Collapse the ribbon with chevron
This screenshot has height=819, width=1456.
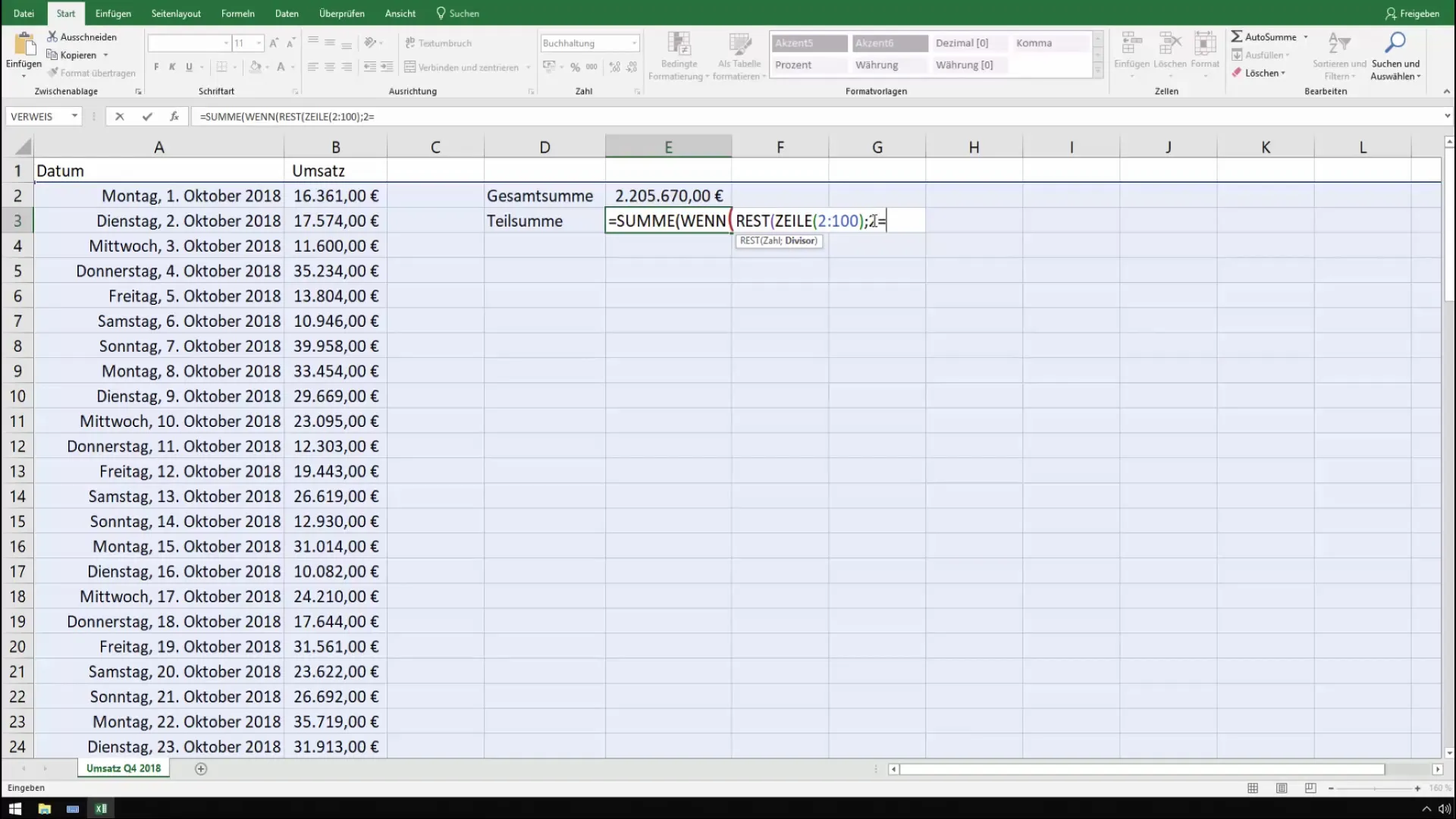tap(1446, 92)
